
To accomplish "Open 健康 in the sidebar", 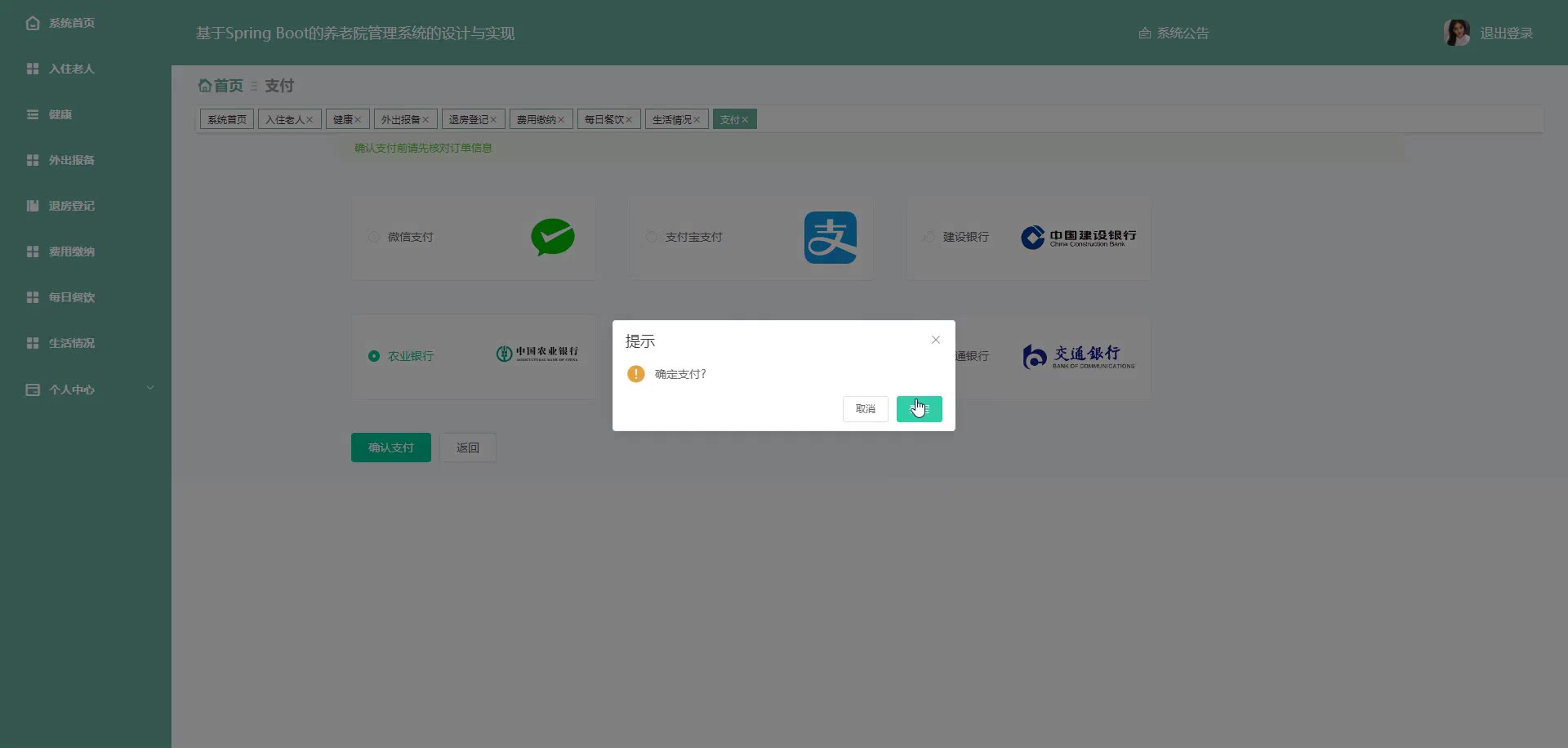I will click(x=60, y=114).
